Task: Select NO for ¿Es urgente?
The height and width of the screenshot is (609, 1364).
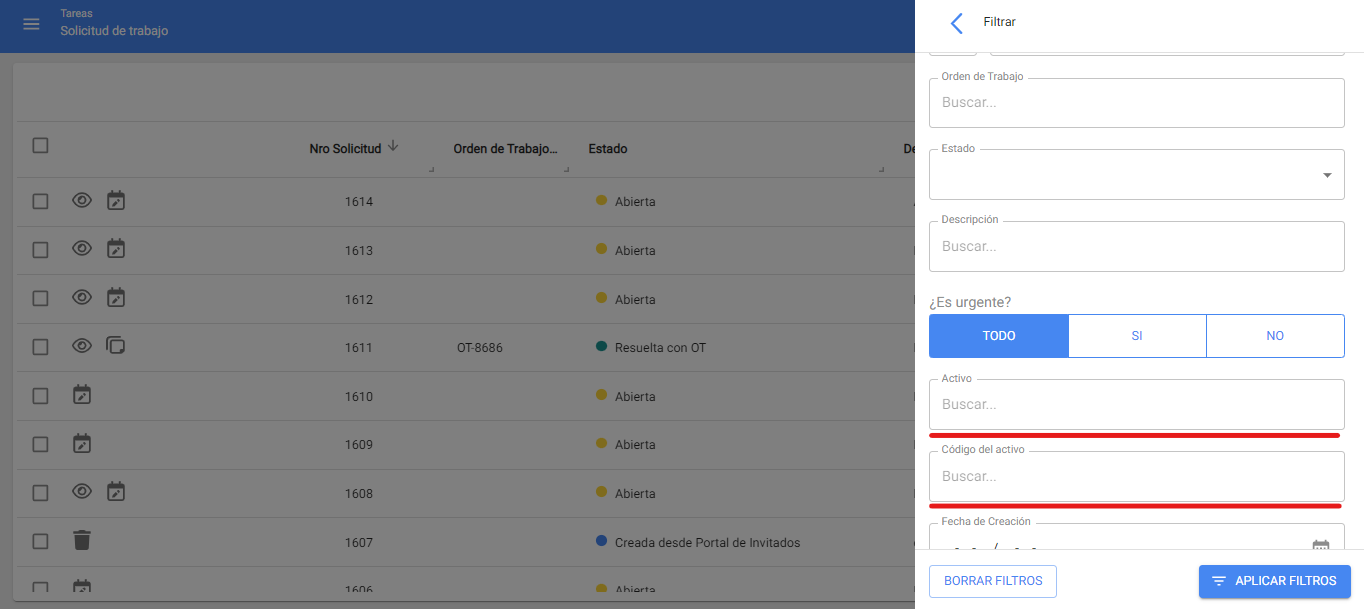Action: (x=1275, y=336)
